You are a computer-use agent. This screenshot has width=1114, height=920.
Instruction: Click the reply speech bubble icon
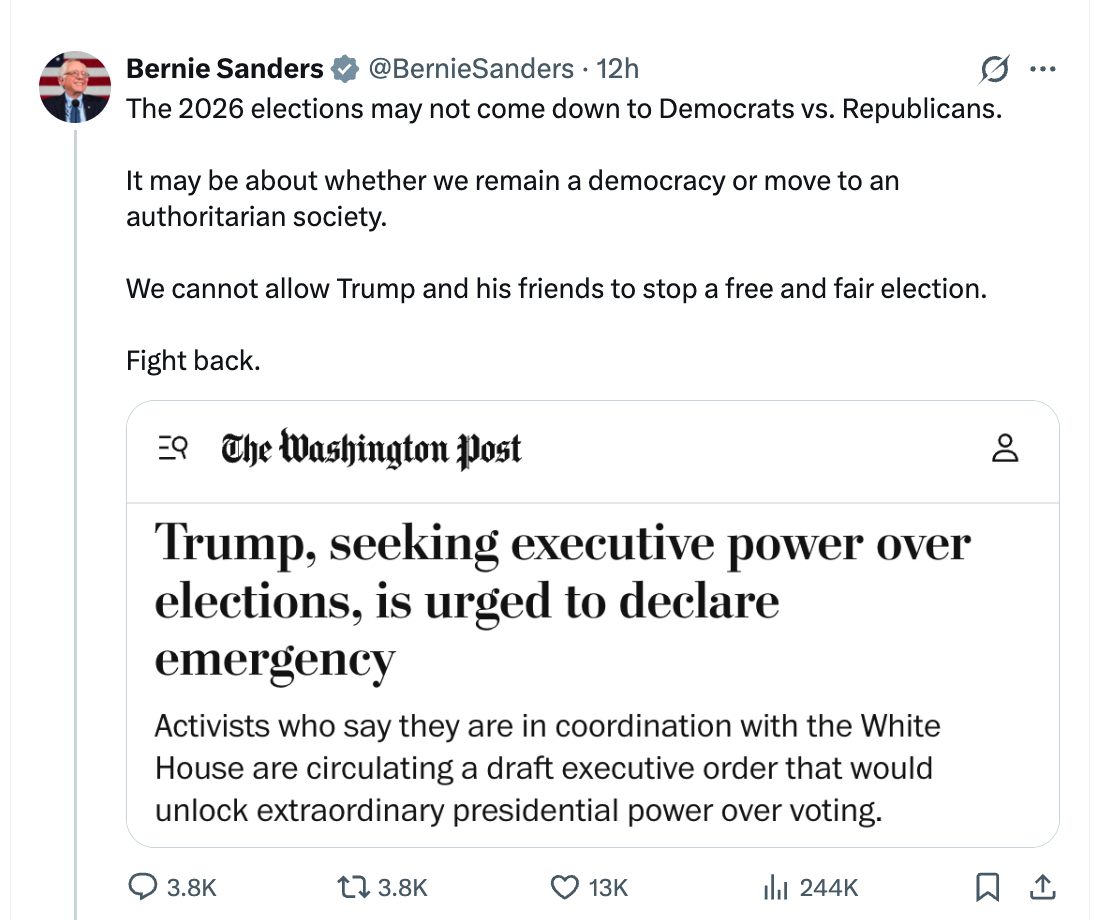click(x=146, y=886)
